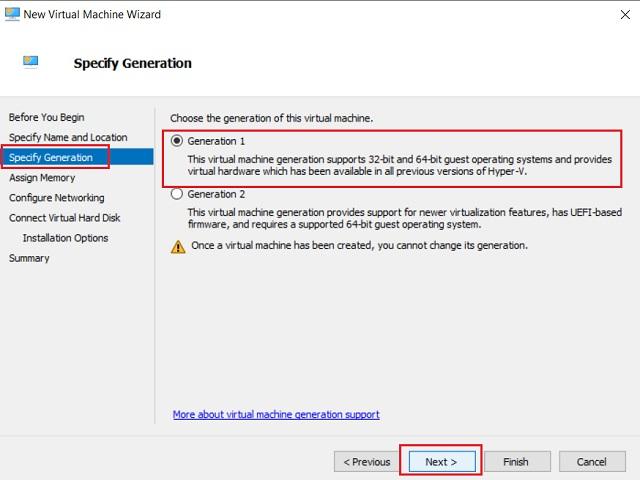
Task: Click the wizard title bar monitor icon
Action: [12, 14]
